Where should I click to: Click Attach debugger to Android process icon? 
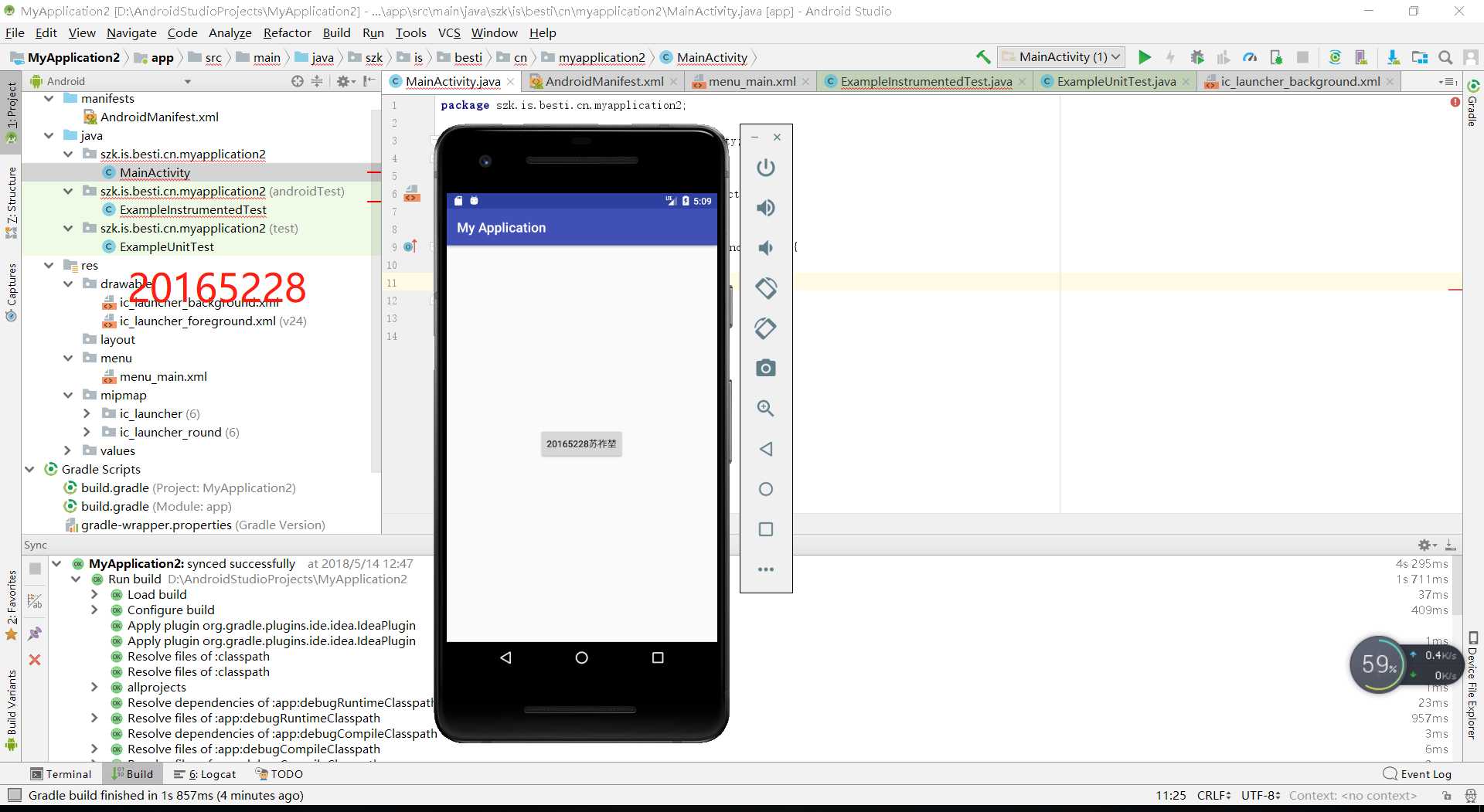(x=1276, y=57)
